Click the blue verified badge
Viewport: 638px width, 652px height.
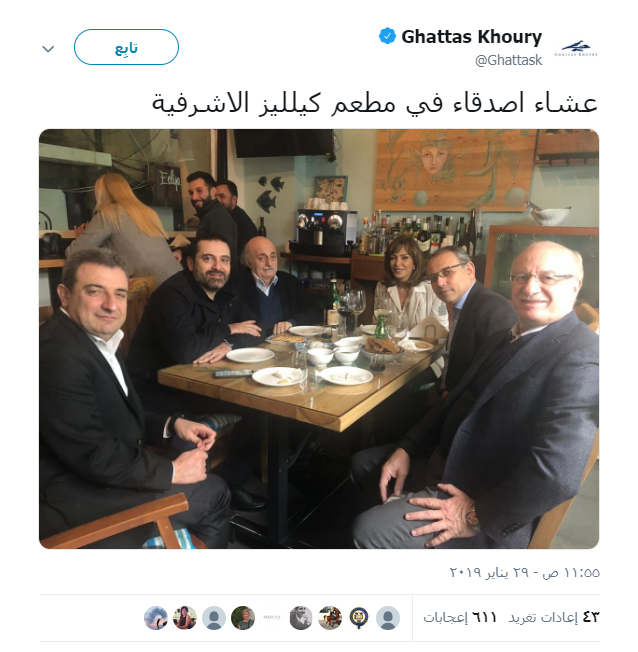tap(387, 36)
